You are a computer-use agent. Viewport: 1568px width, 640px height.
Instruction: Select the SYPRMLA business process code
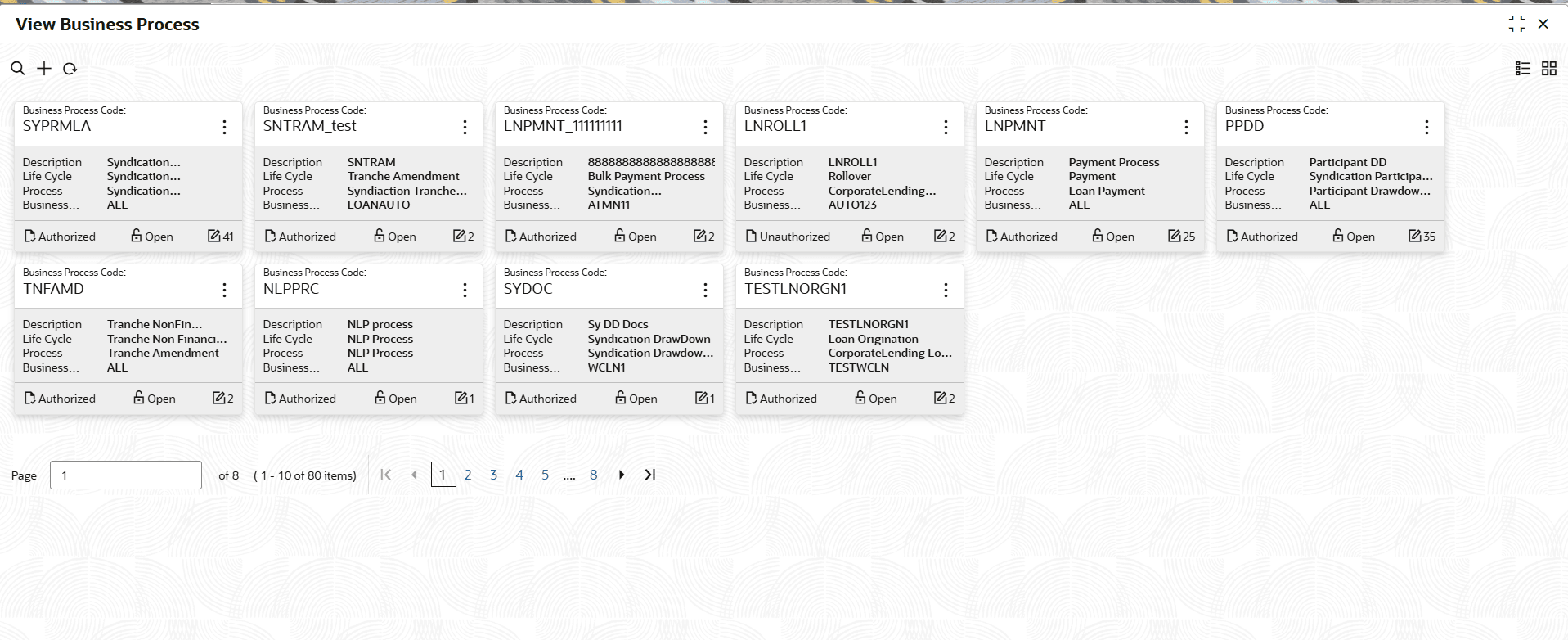[56, 126]
